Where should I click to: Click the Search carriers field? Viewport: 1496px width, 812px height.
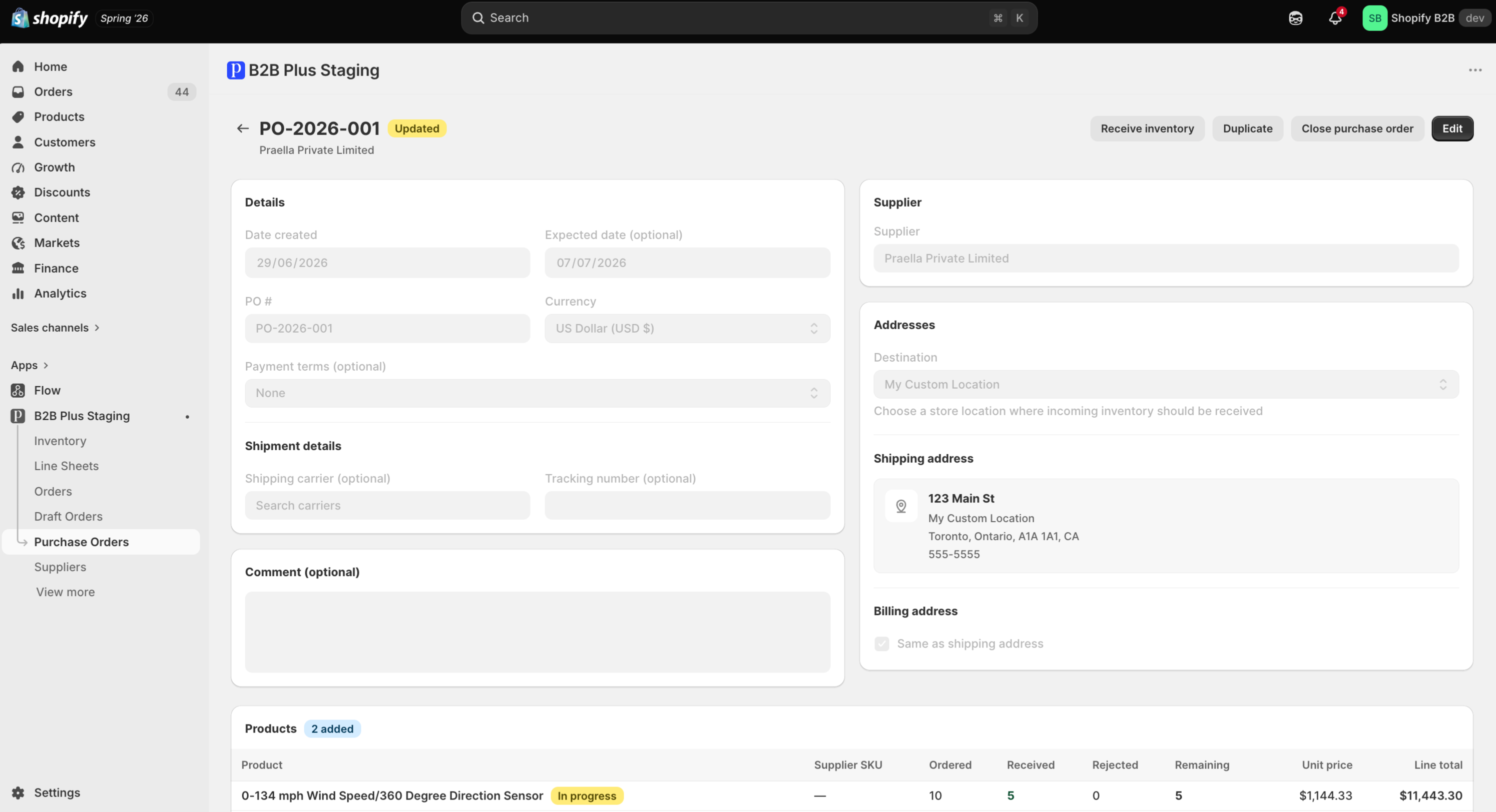387,505
